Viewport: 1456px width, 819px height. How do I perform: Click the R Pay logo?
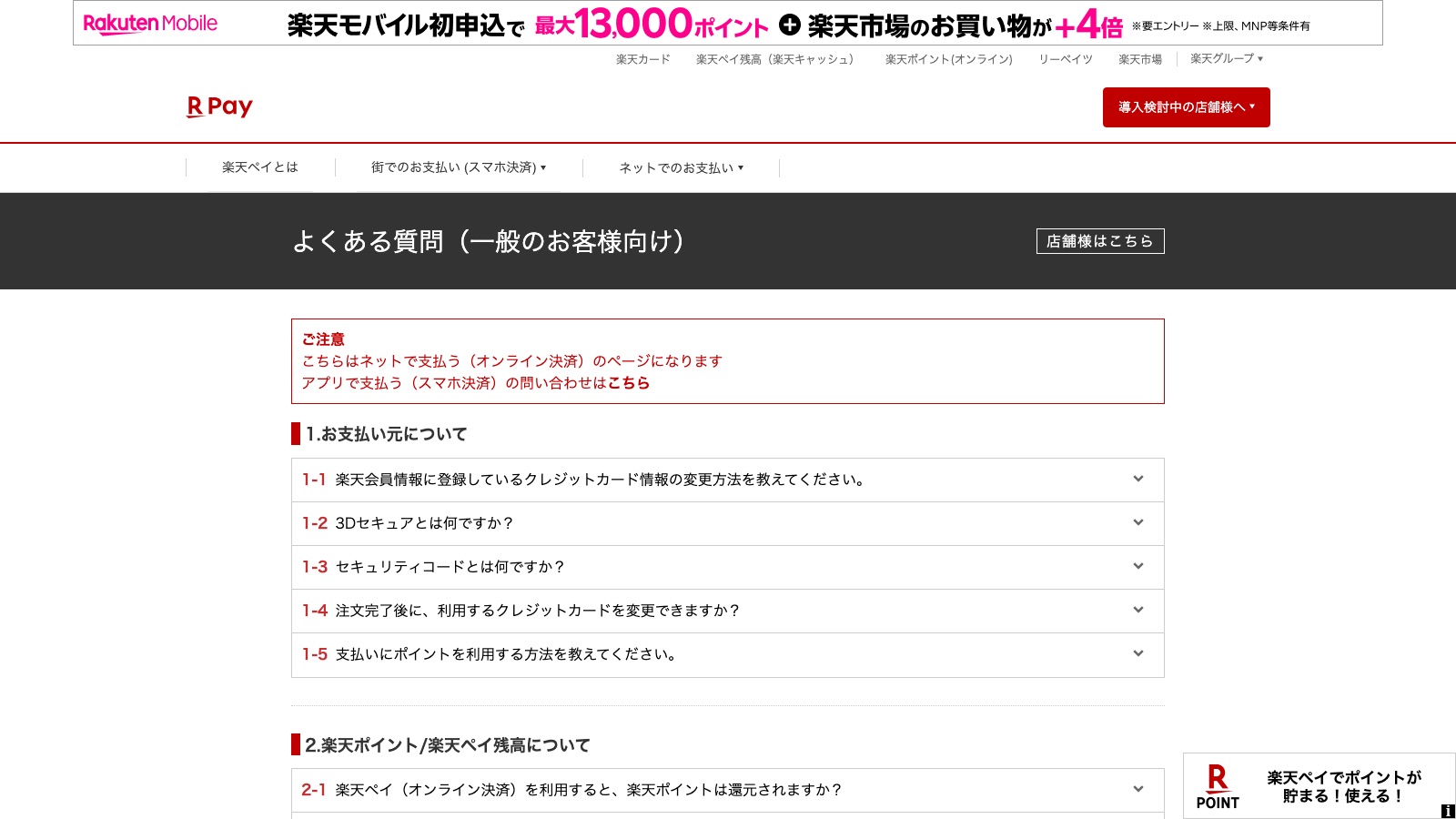[x=219, y=107]
